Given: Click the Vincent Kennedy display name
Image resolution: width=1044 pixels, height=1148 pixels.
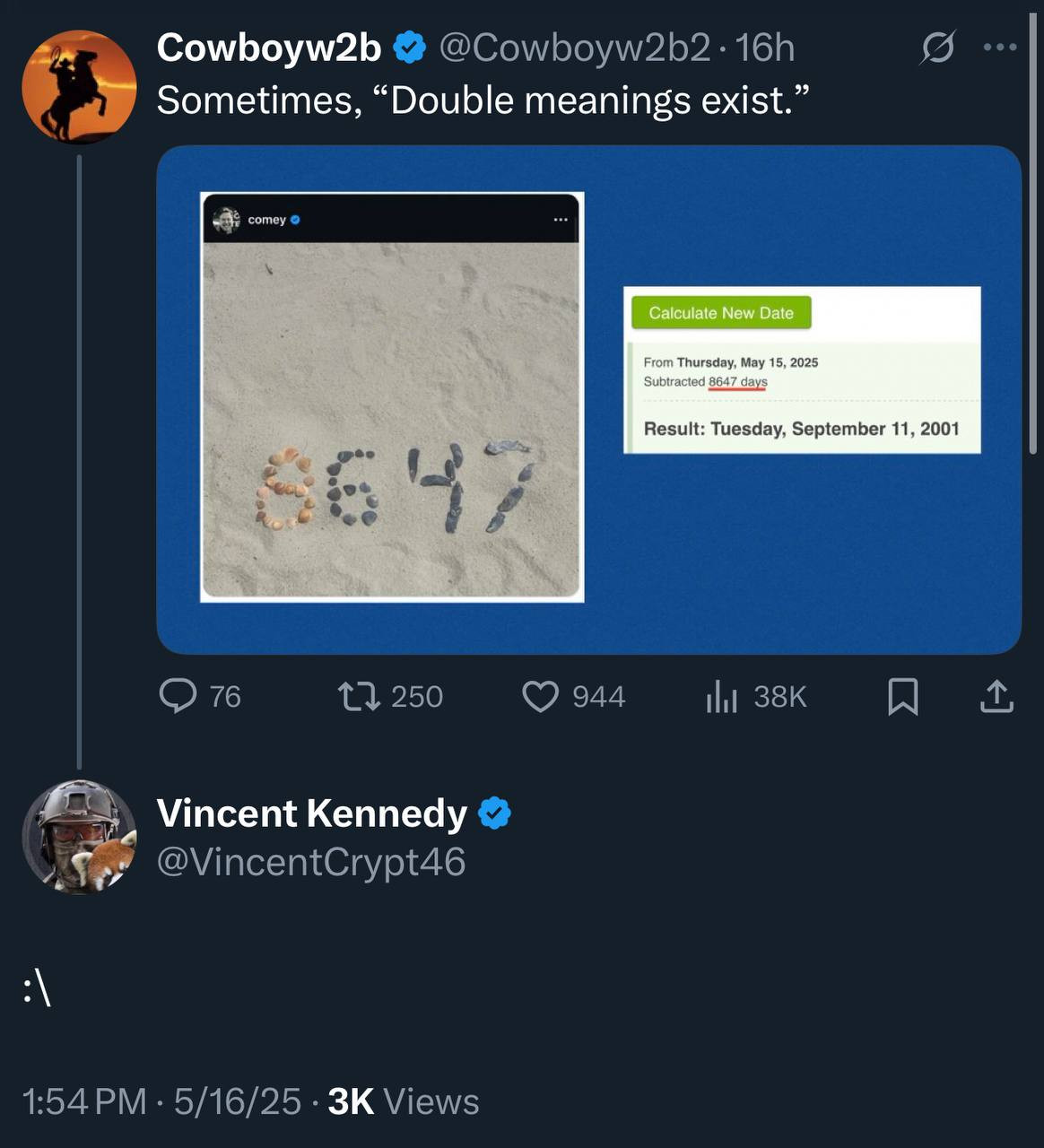Looking at the screenshot, I should tap(311, 813).
